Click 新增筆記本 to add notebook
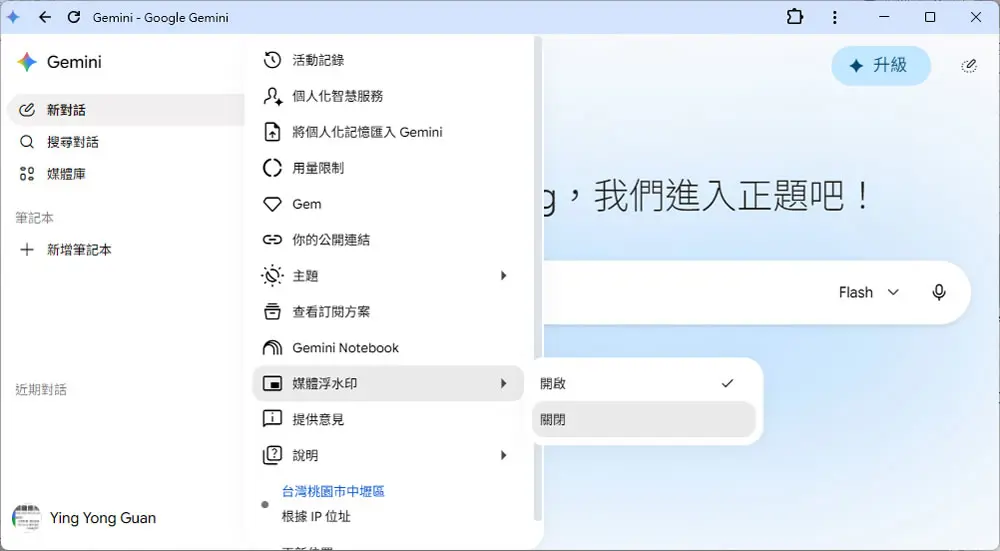This screenshot has width=1000, height=551. [126, 249]
